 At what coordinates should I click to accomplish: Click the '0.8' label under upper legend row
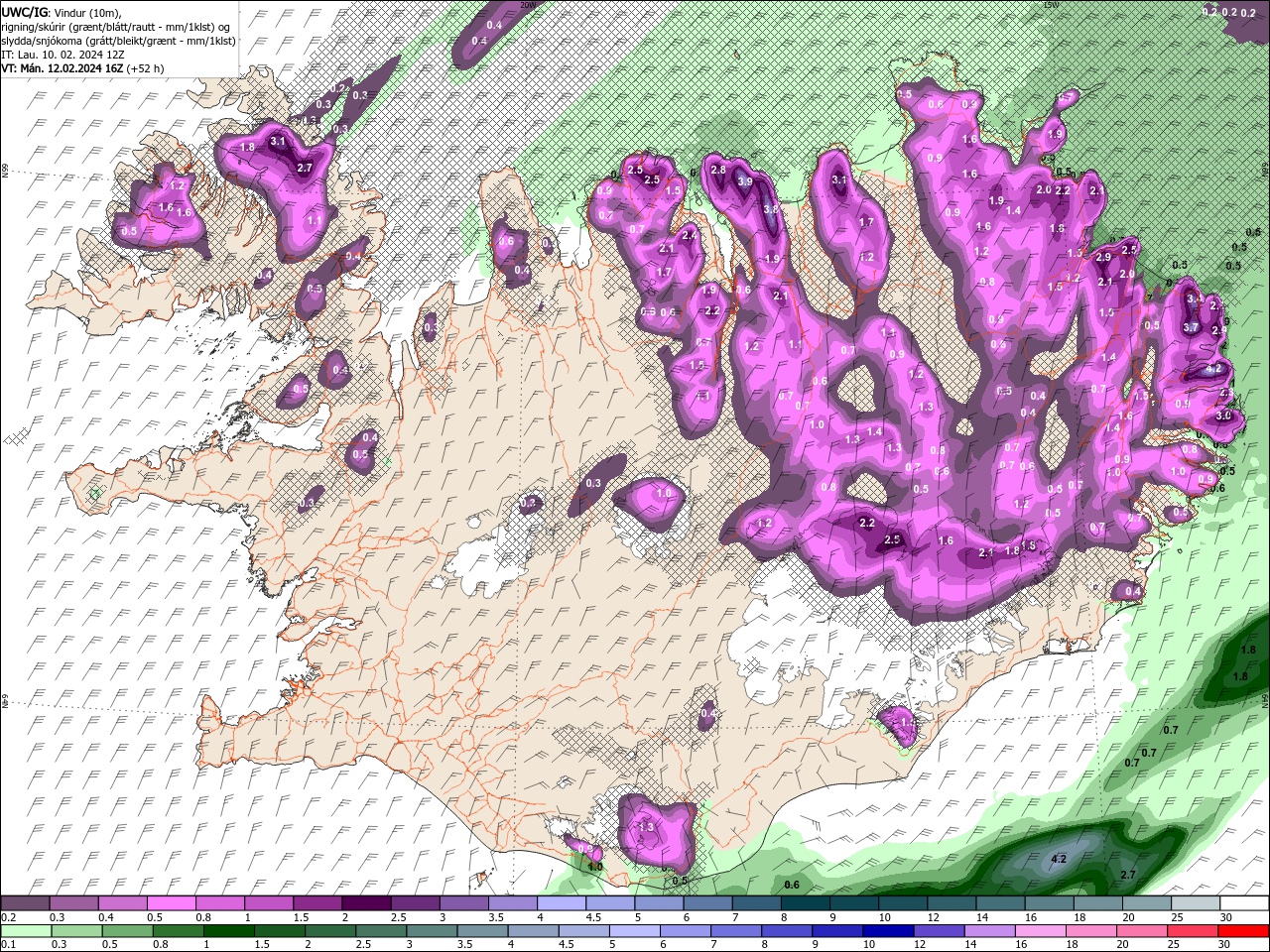click(x=203, y=917)
